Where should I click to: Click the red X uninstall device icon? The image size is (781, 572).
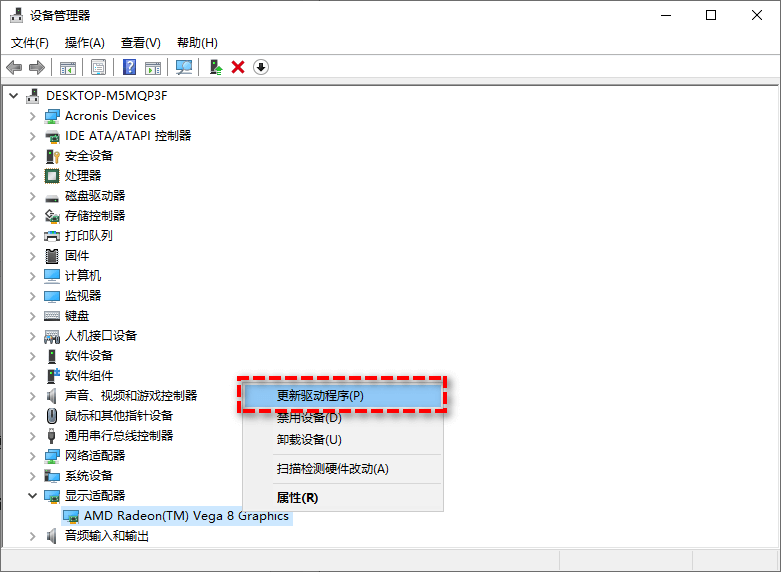click(x=238, y=67)
